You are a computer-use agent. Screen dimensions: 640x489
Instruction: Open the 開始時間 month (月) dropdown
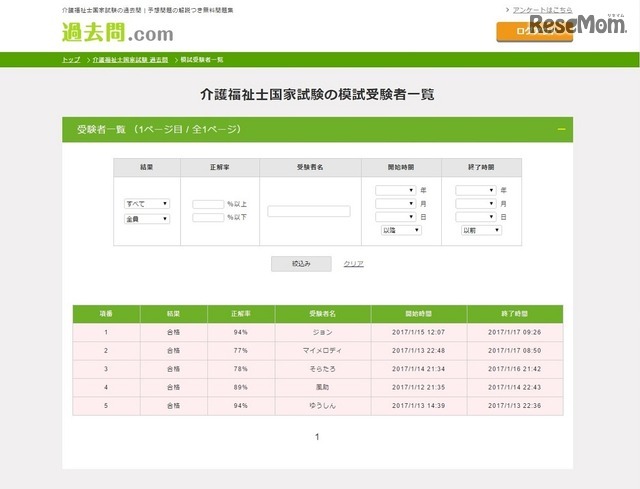click(395, 203)
